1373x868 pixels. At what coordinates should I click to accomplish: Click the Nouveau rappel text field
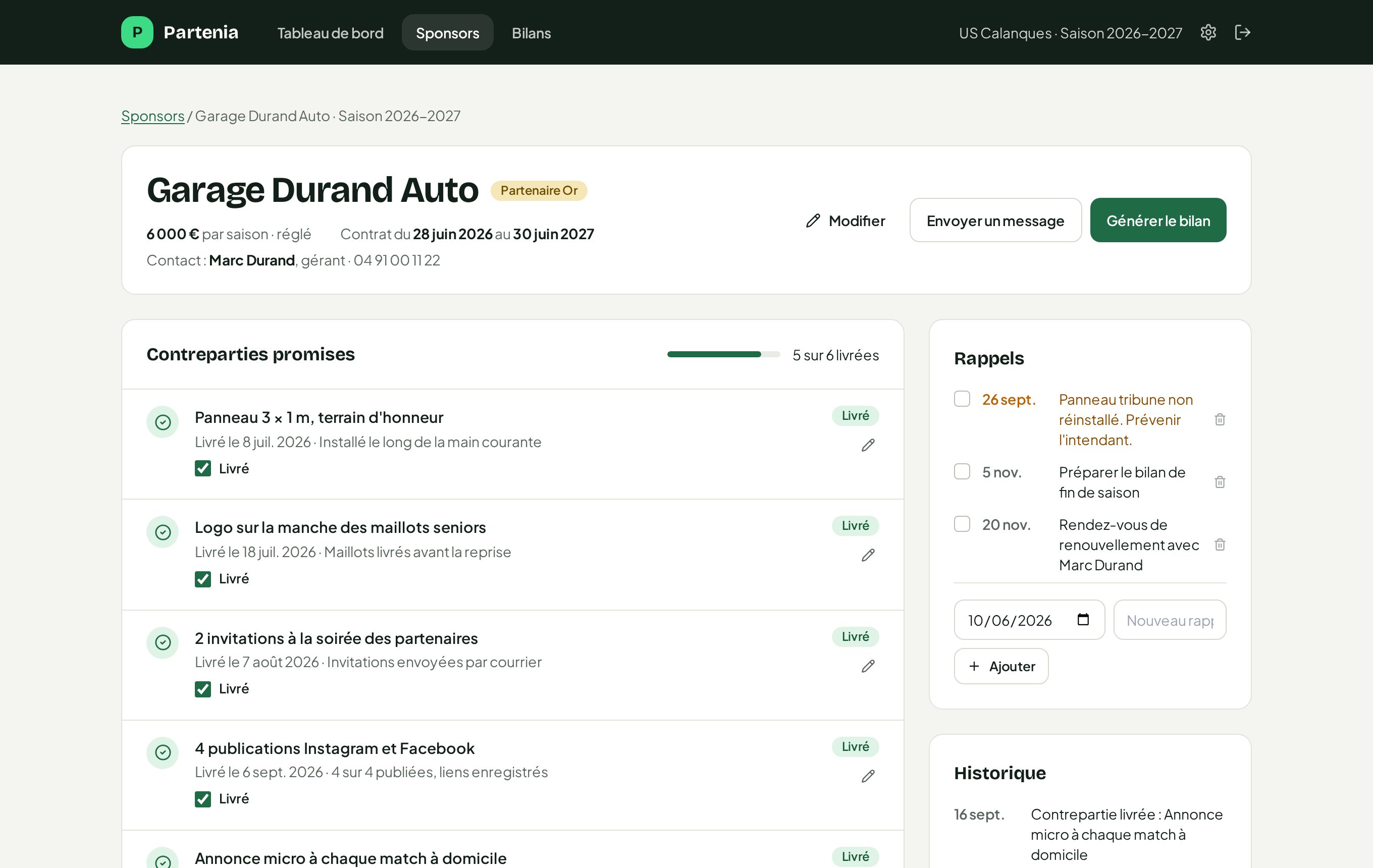click(1170, 620)
